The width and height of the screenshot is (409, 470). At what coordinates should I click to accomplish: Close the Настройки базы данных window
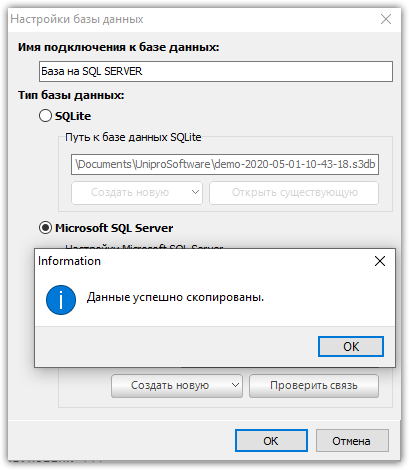[386, 19]
